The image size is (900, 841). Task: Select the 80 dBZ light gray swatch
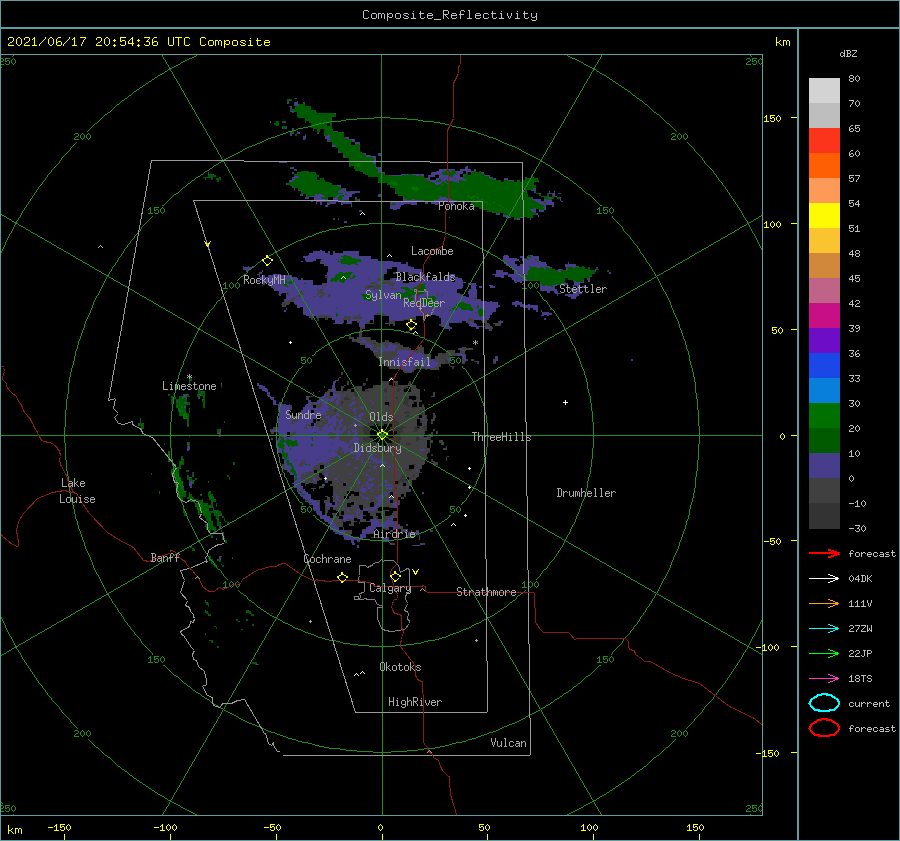(x=824, y=91)
